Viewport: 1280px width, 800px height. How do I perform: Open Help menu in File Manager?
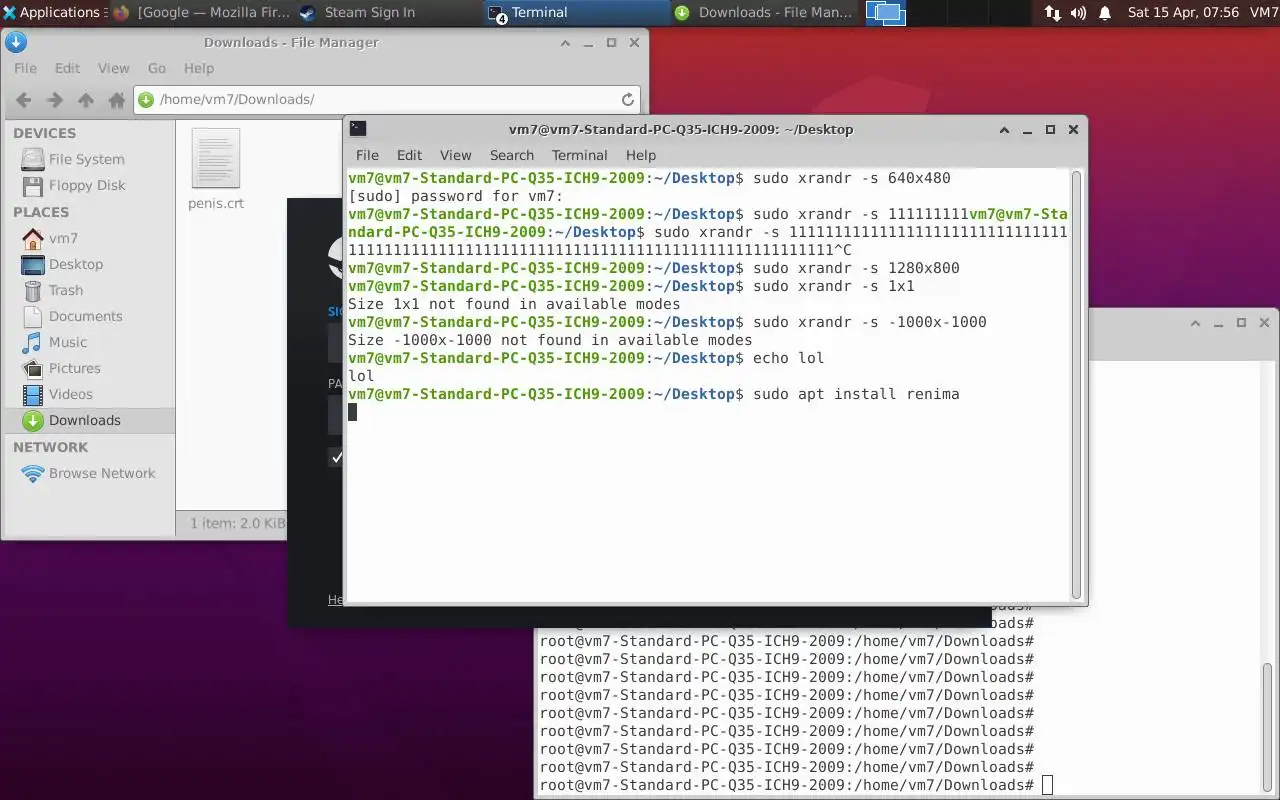tap(199, 68)
